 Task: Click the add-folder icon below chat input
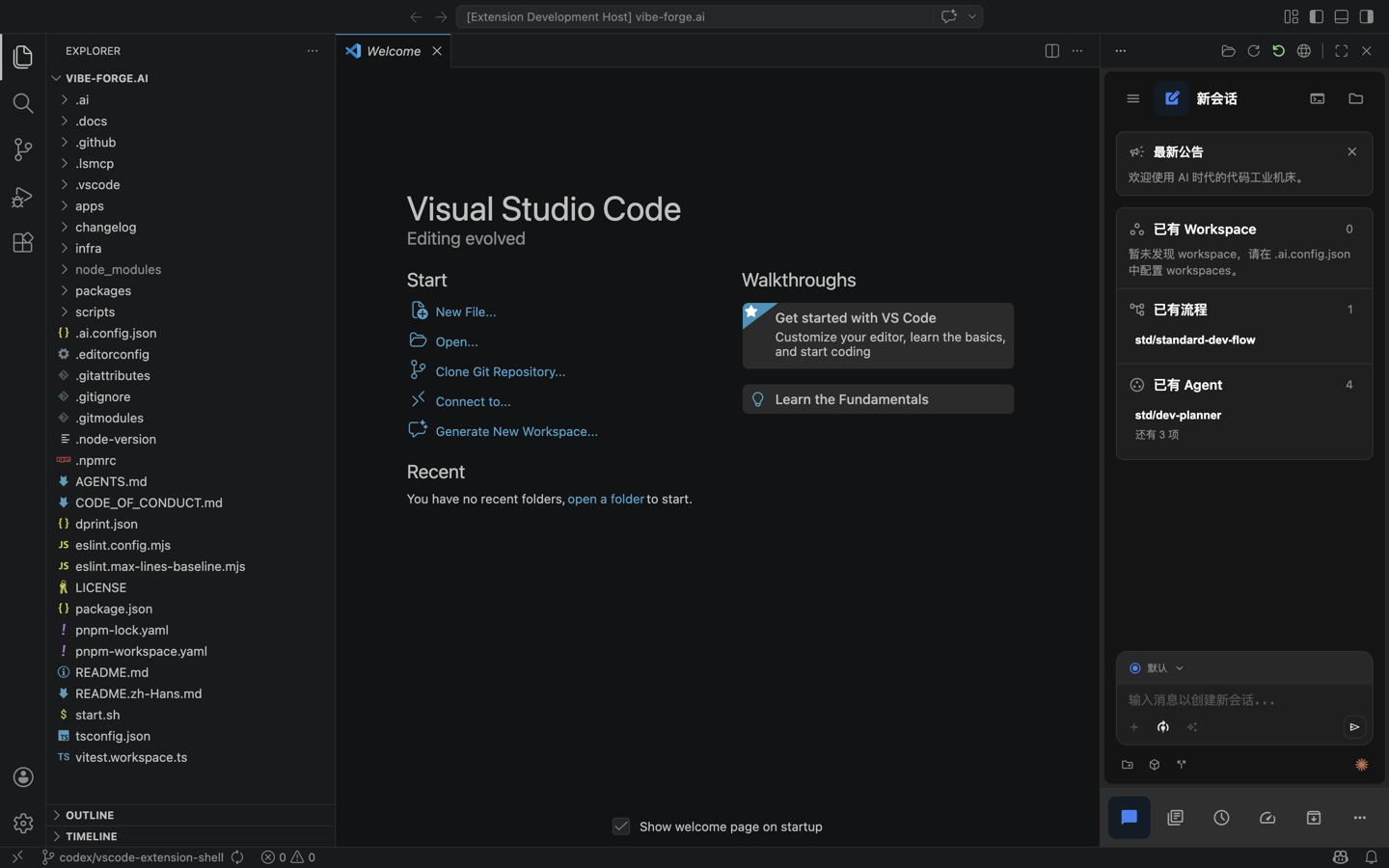click(x=1128, y=765)
